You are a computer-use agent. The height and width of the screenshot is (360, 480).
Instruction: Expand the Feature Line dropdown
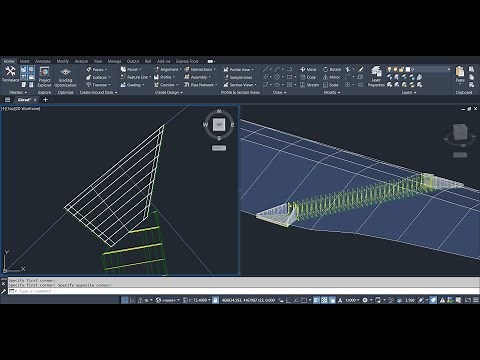(x=136, y=77)
